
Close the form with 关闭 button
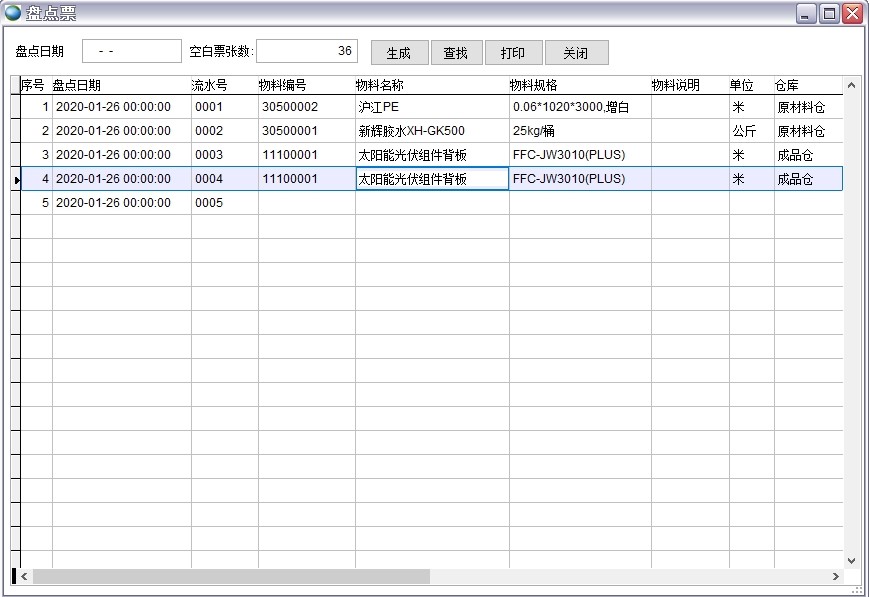576,53
